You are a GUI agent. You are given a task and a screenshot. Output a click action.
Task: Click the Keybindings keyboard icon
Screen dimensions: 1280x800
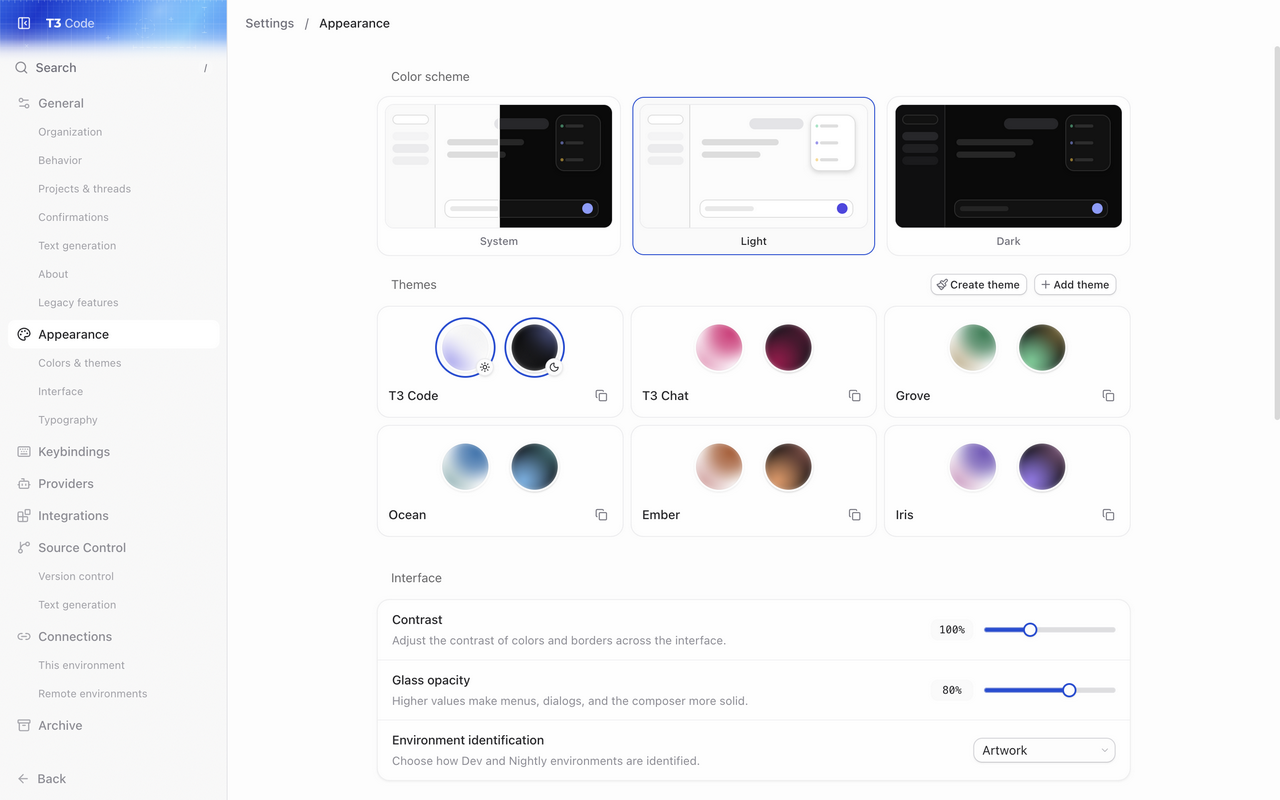point(24,452)
